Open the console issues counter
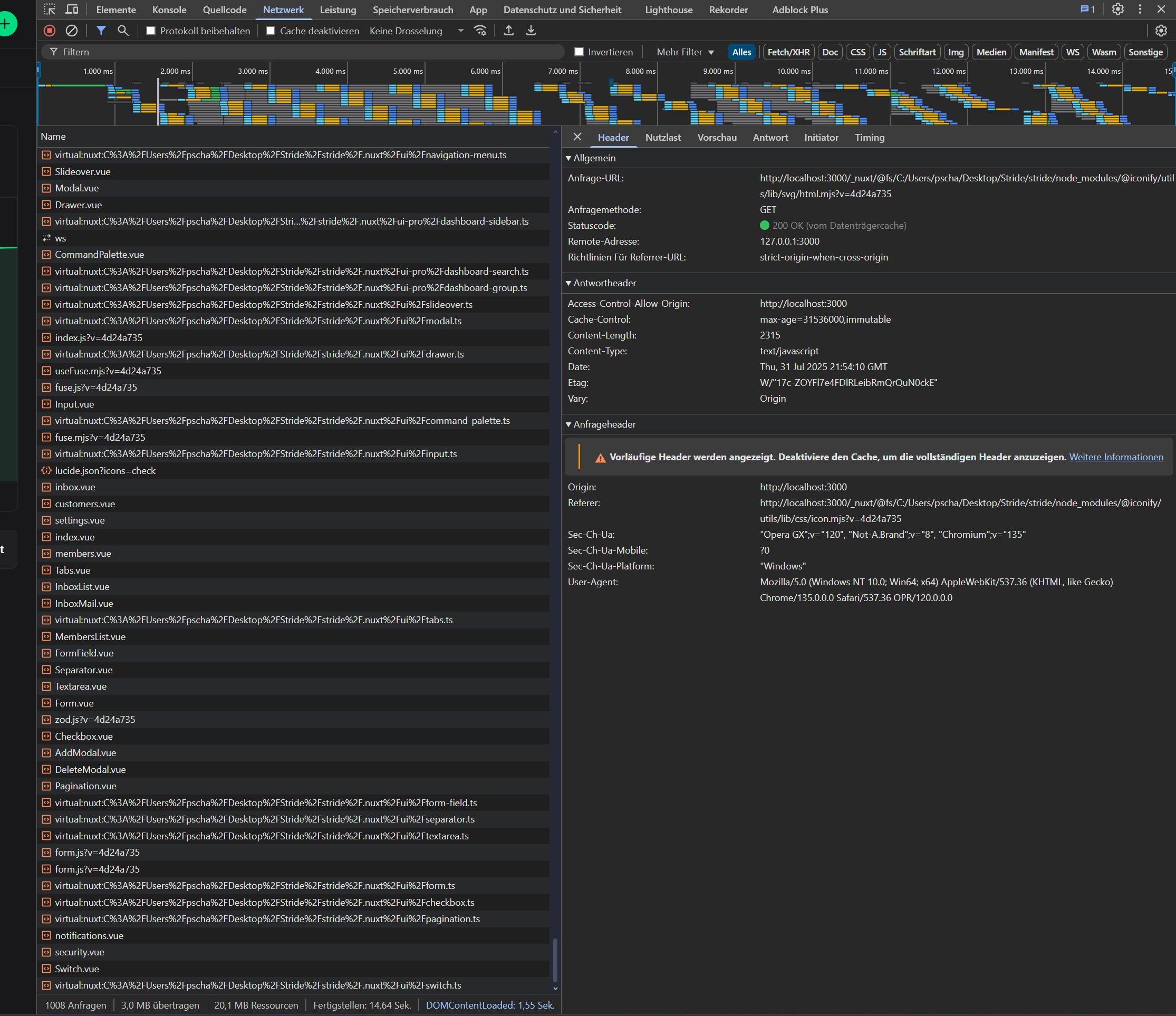Viewport: 1176px width, 1016px height. click(x=1088, y=9)
